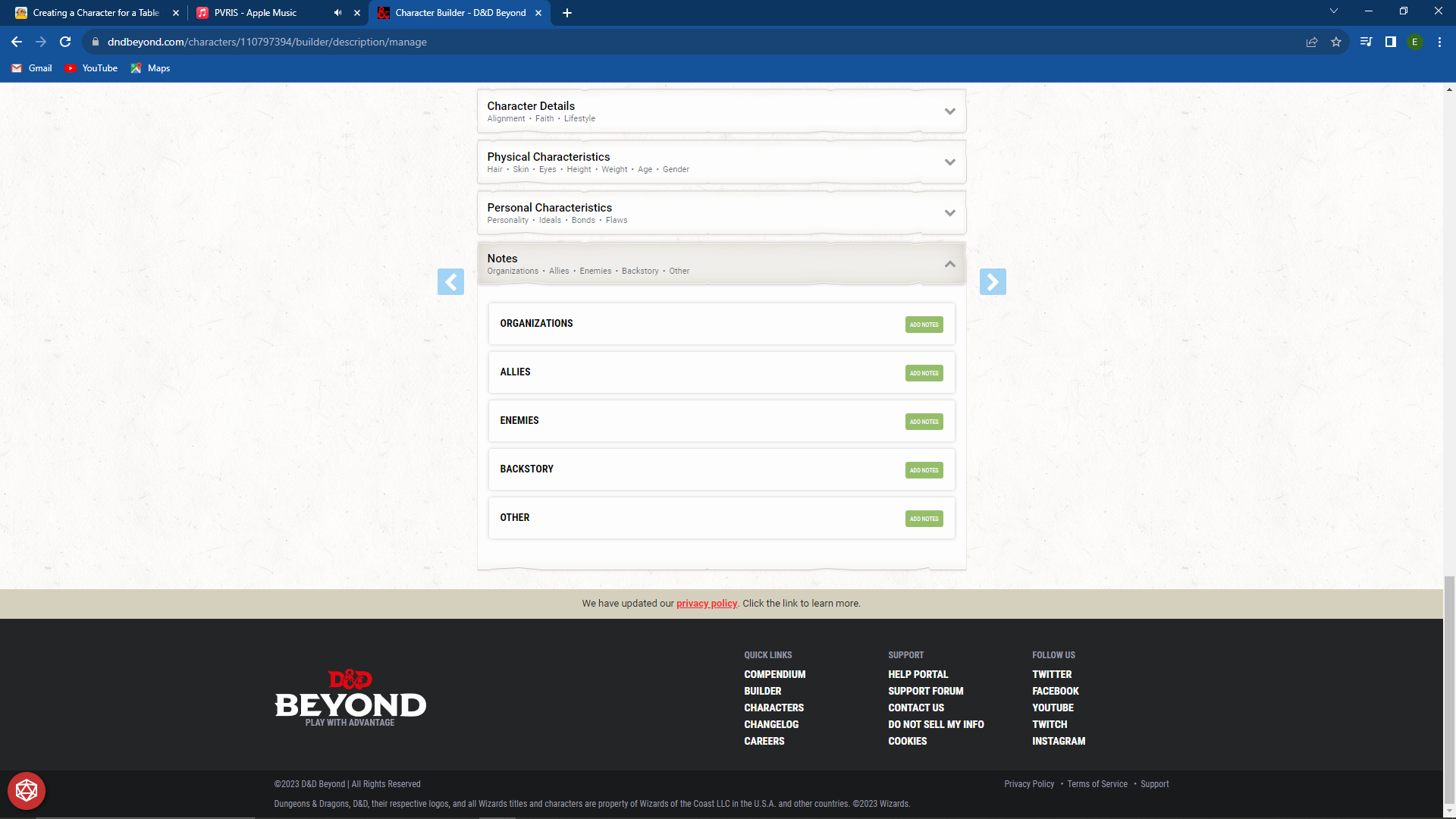The height and width of the screenshot is (819, 1456).
Task: Click ADD NOTES for Backstory
Action: point(924,470)
